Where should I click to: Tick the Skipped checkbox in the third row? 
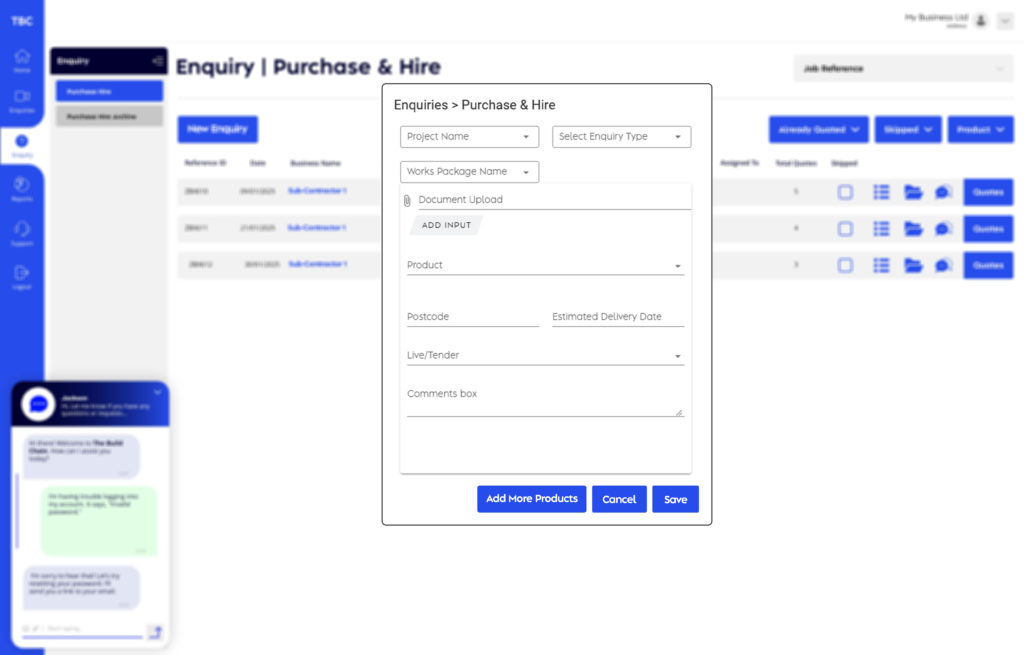pos(845,265)
